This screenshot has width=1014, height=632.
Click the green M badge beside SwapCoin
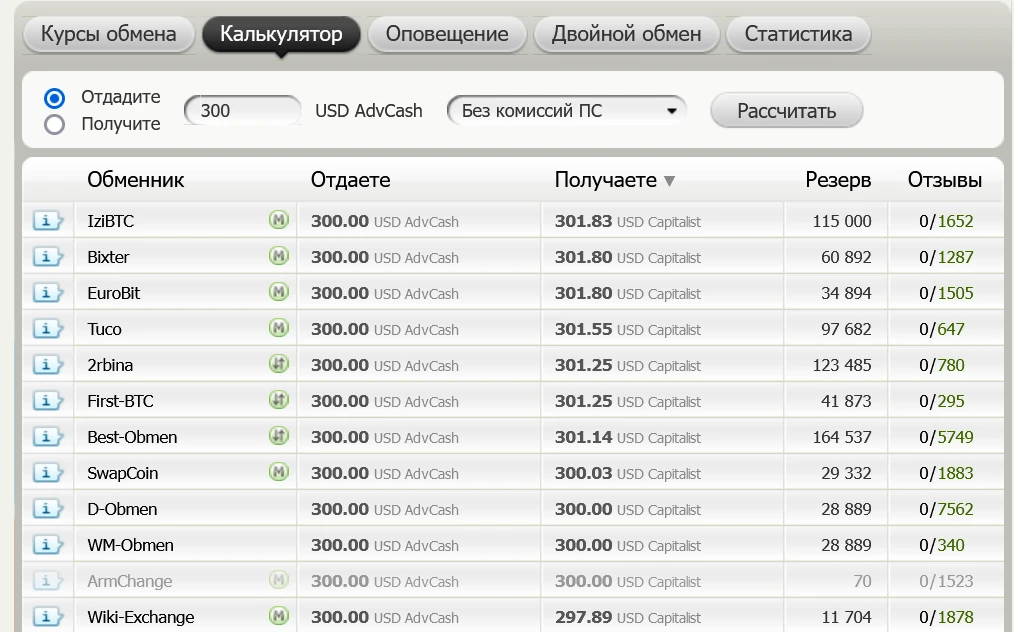[279, 472]
